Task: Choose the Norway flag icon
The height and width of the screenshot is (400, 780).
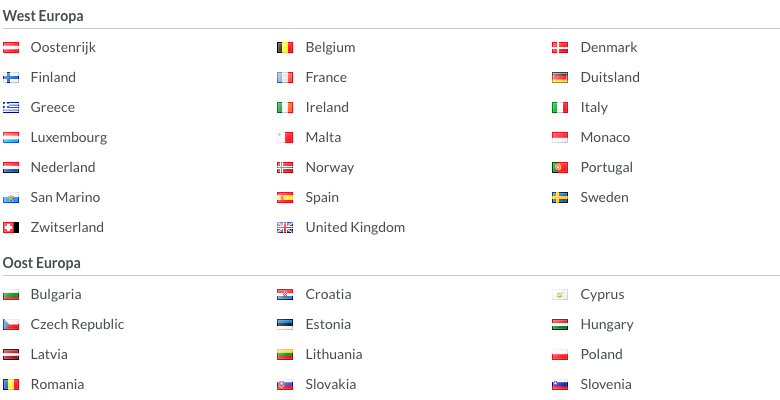Action: (285, 168)
